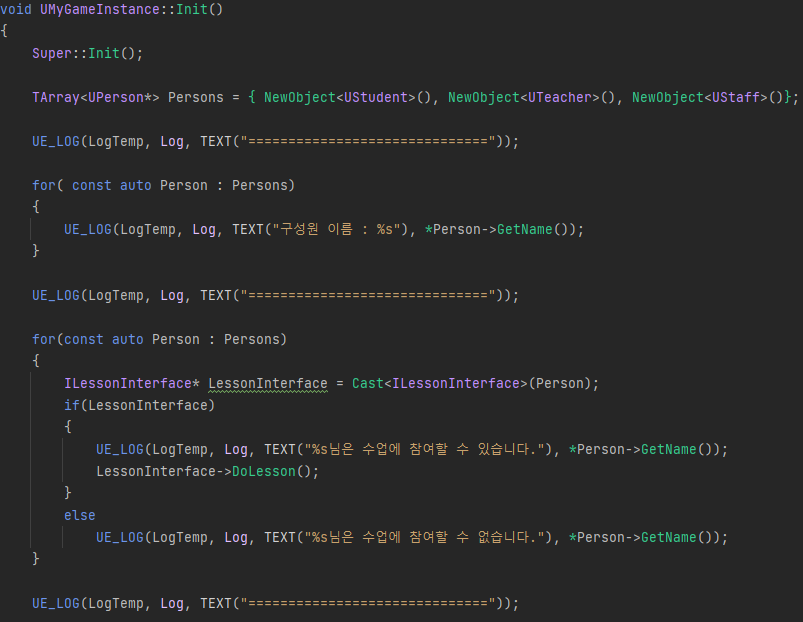This screenshot has height=622, width=803.
Task: Click 'for(const auto Person' in second loop
Action: (116, 339)
